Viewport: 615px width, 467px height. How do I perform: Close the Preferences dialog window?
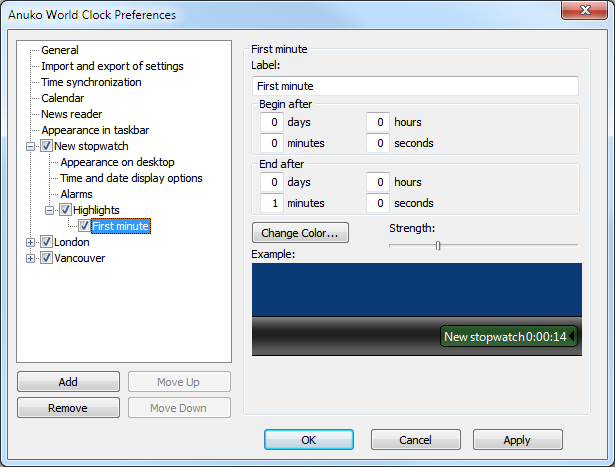(586, 14)
